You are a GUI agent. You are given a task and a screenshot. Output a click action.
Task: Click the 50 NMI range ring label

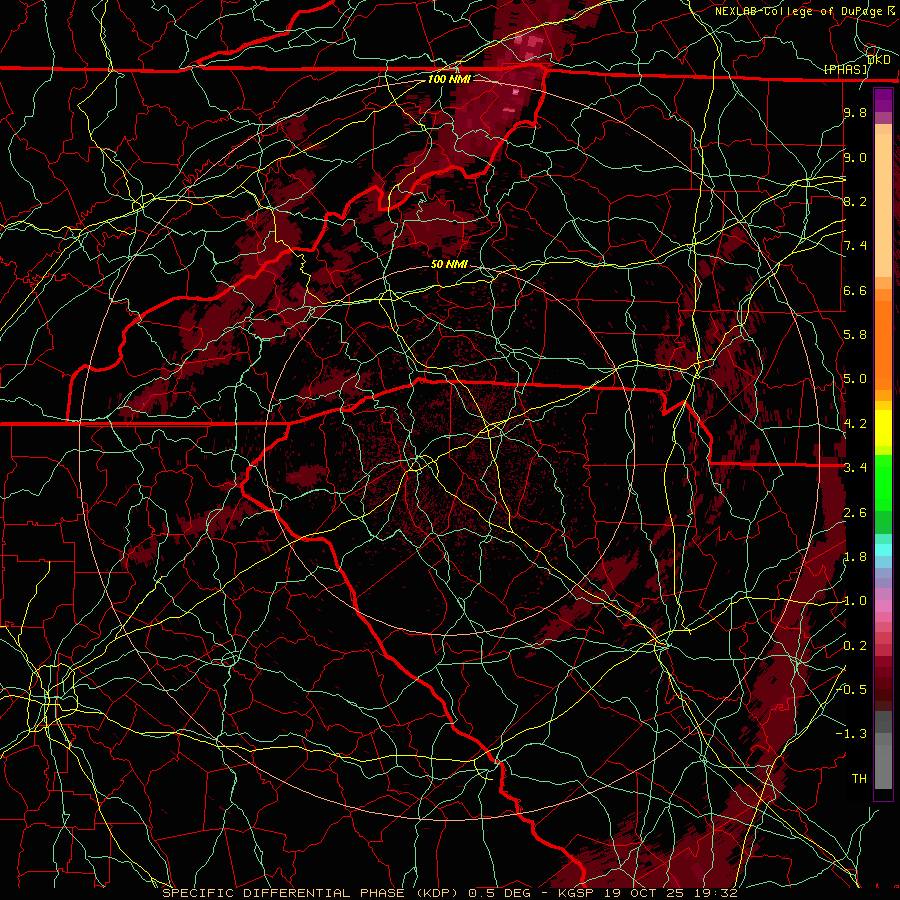tap(449, 264)
